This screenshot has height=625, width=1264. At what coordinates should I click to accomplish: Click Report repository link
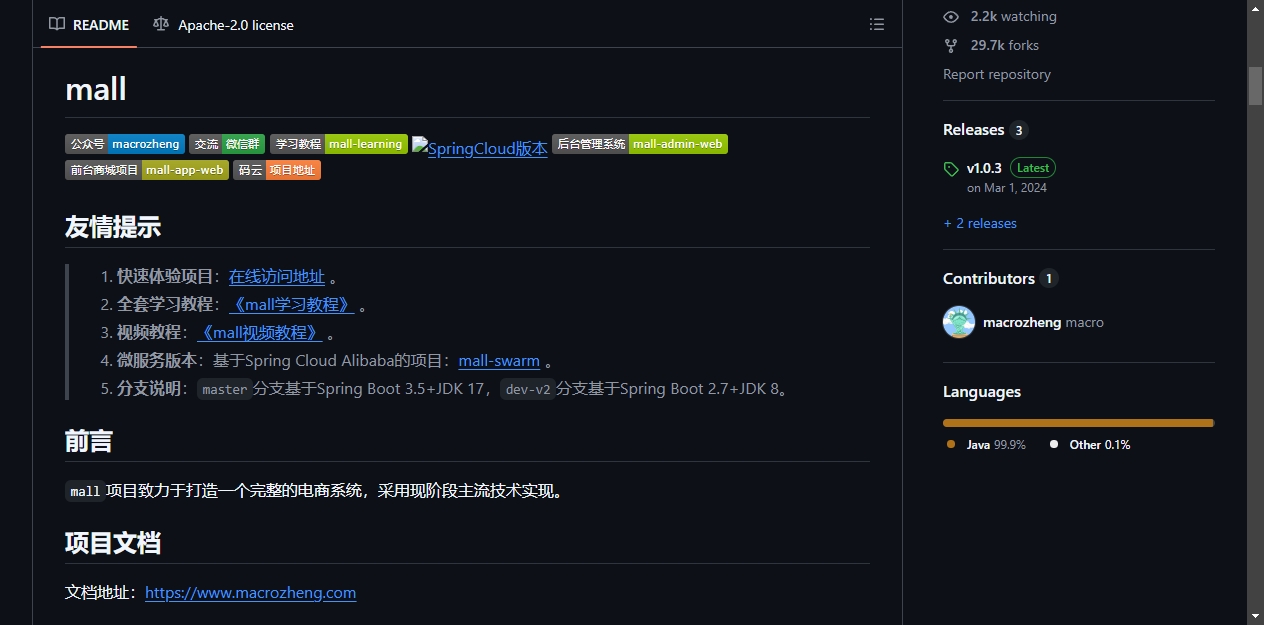click(x=997, y=74)
